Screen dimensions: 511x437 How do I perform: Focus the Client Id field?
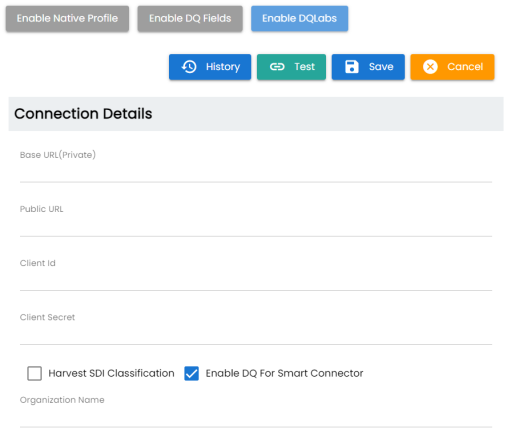(256, 280)
